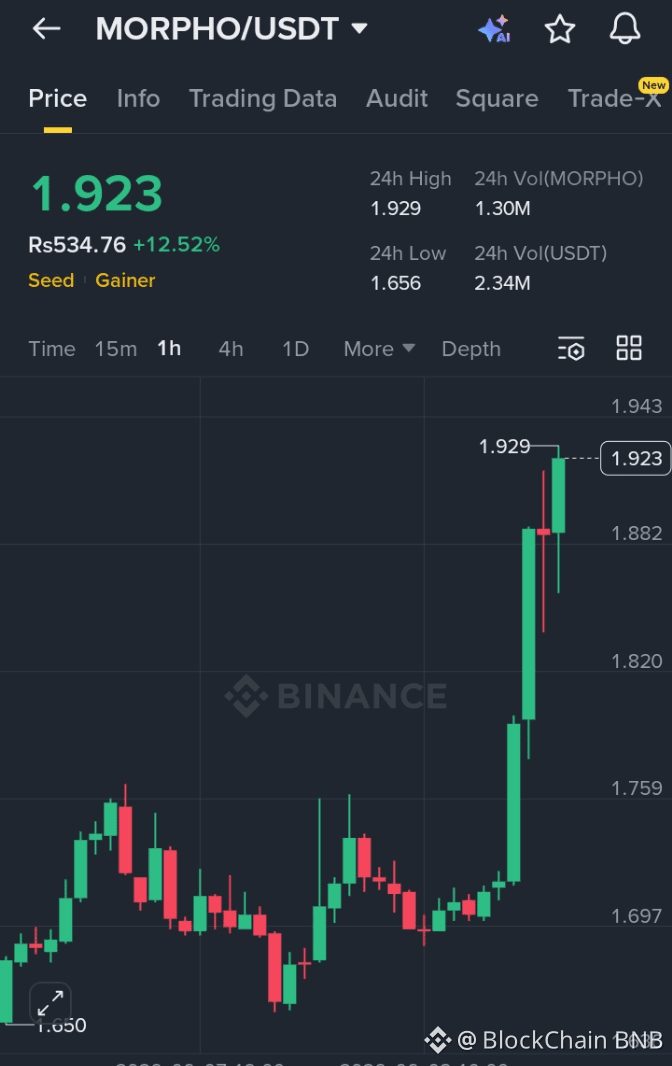This screenshot has height=1066, width=672.
Task: Select the 4h chart interval
Action: [231, 349]
